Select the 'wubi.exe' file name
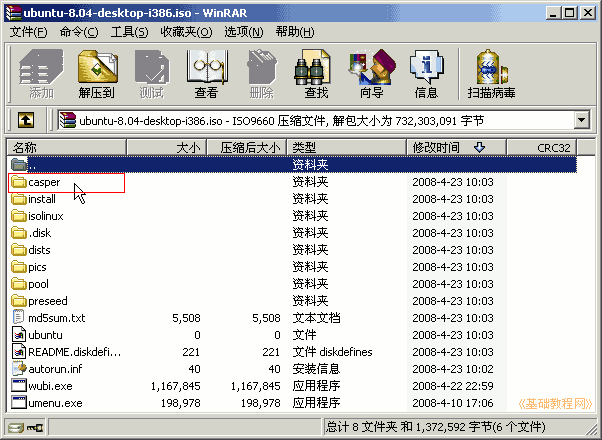This screenshot has height=440, width=602. (50, 385)
